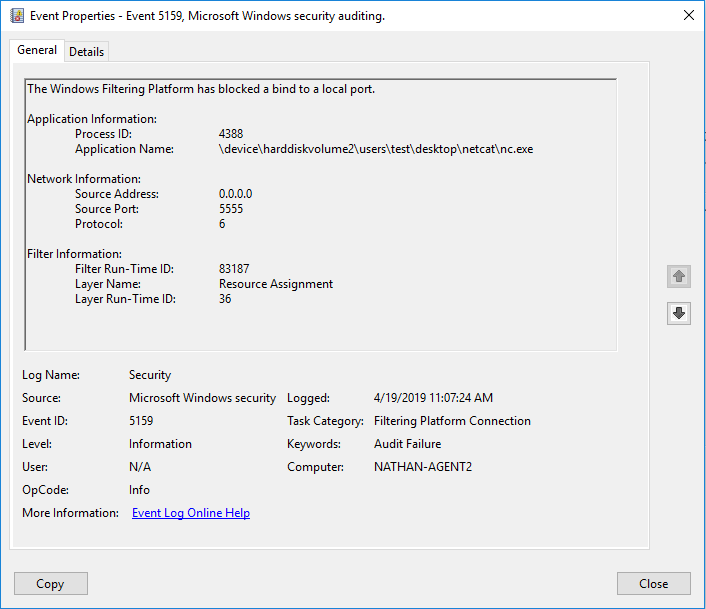
Task: Select the General tab
Action: [x=37, y=50]
